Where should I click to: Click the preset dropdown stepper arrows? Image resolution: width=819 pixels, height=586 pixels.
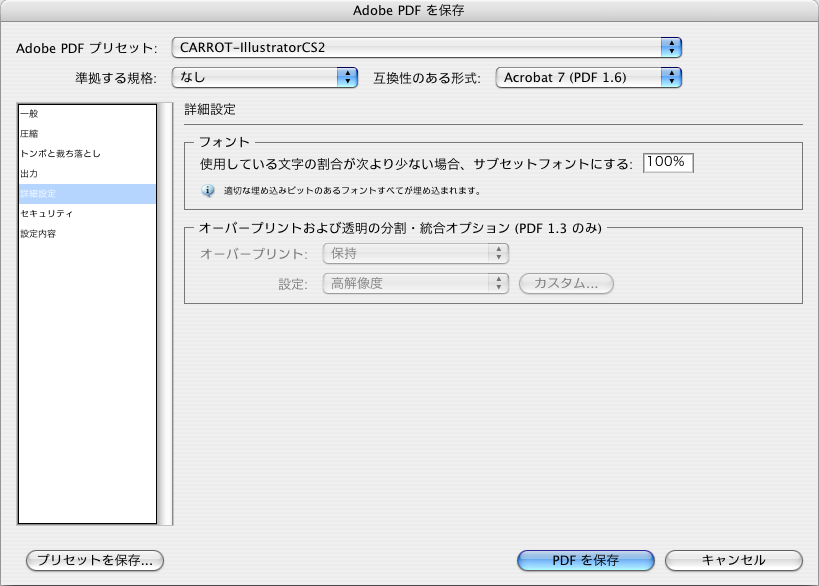pyautogui.click(x=670, y=46)
